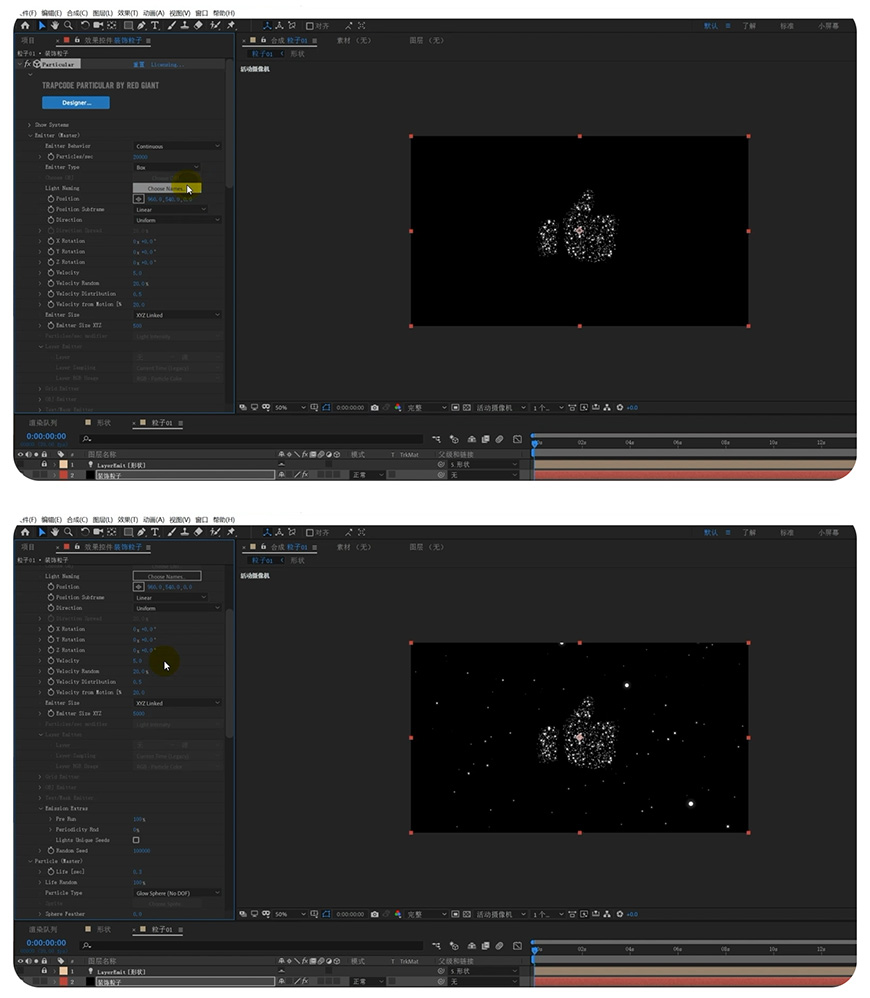This screenshot has height=998, width=870.
Task: Open the Particle Type dropdown showing Glow Sphere
Action: (x=177, y=893)
